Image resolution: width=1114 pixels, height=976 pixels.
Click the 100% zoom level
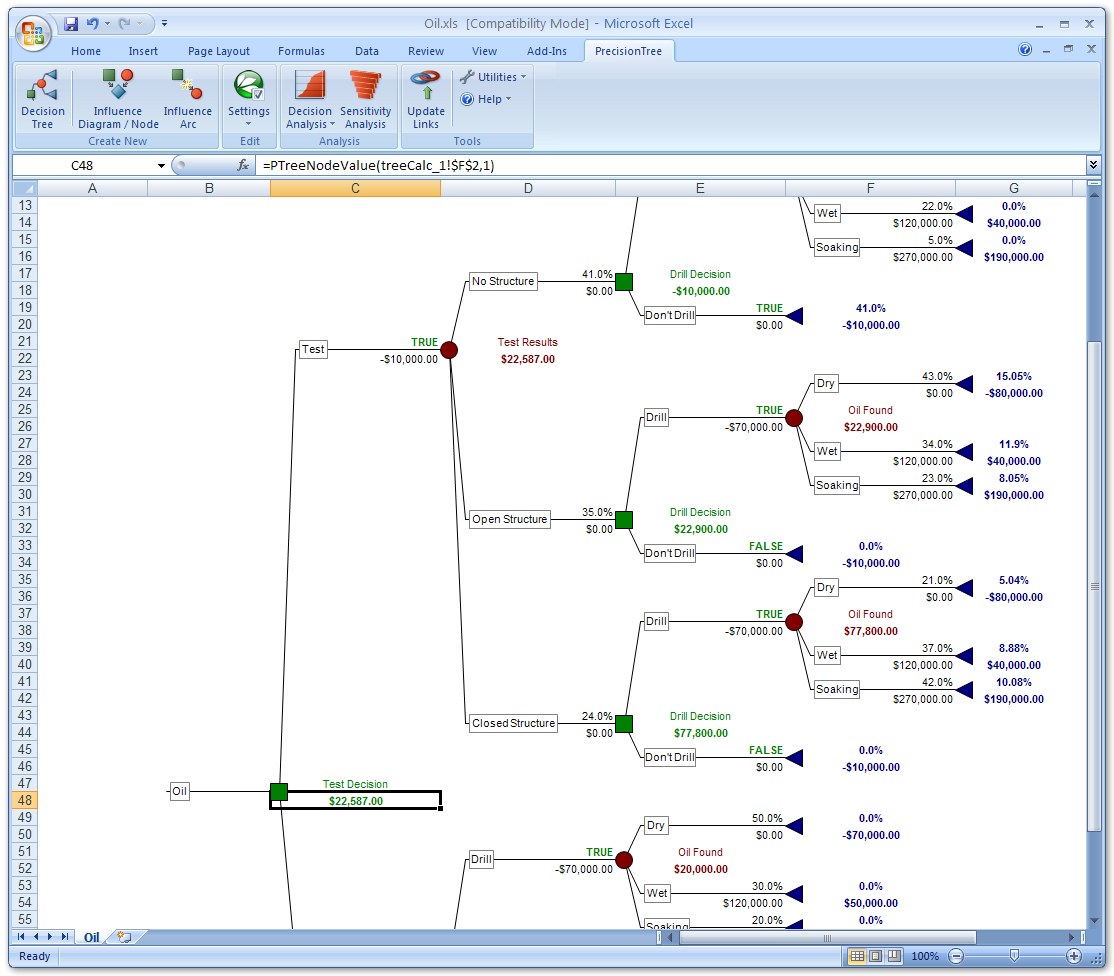point(925,956)
